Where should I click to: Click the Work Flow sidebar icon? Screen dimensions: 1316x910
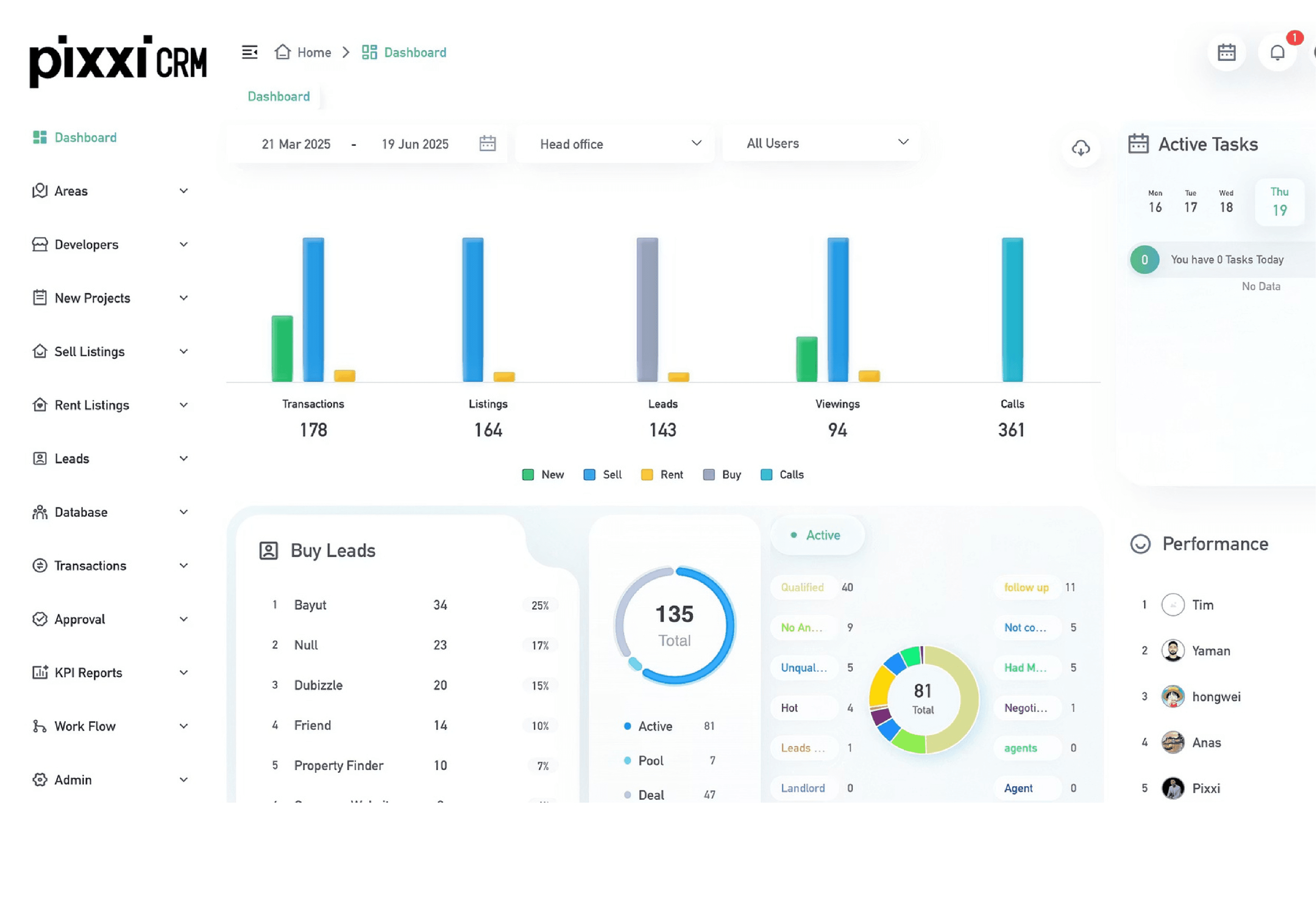(39, 726)
